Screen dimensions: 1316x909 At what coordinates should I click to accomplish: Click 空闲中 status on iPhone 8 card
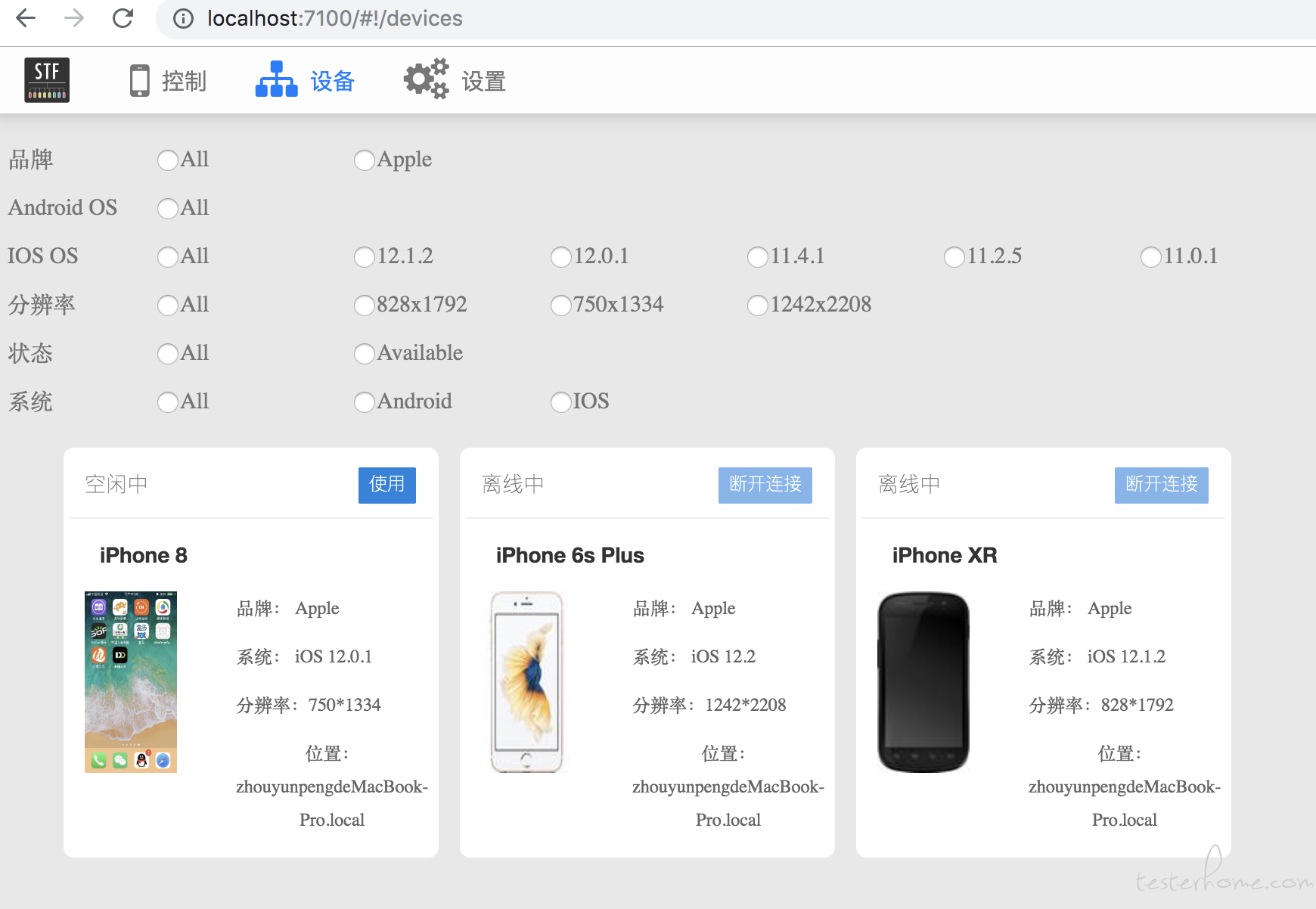tap(116, 484)
